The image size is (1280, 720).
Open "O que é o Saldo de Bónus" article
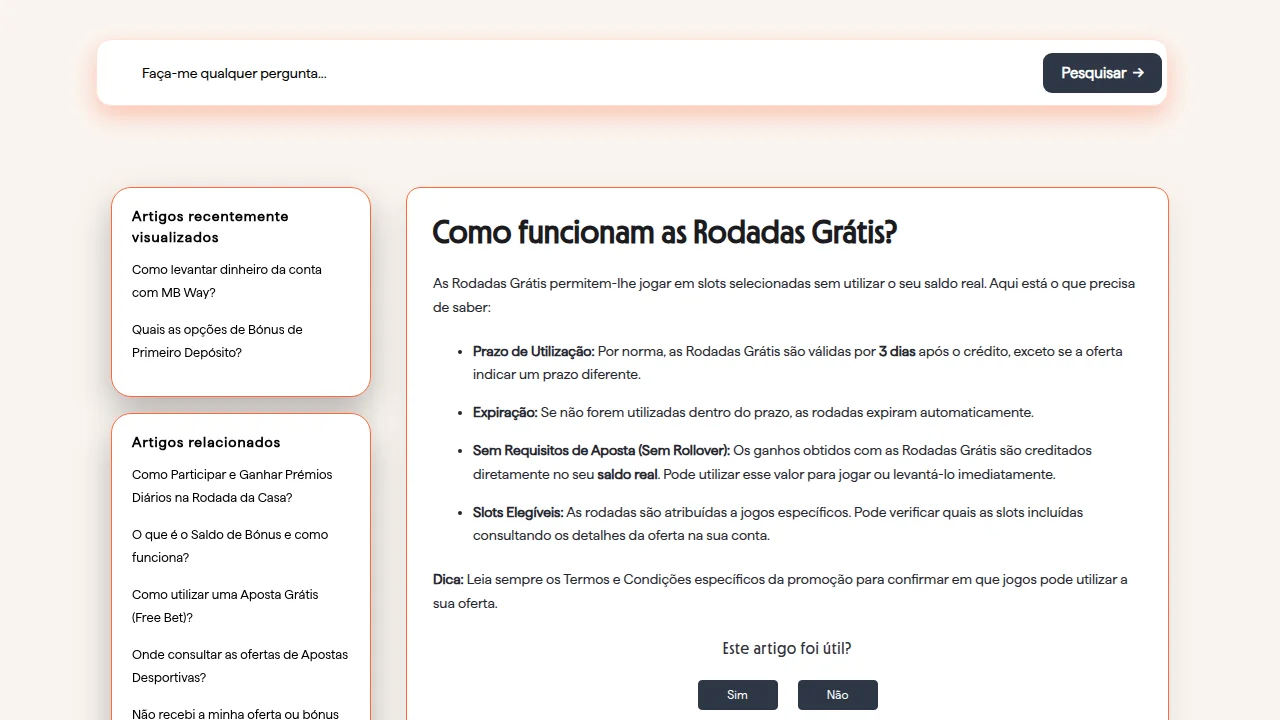click(x=230, y=546)
